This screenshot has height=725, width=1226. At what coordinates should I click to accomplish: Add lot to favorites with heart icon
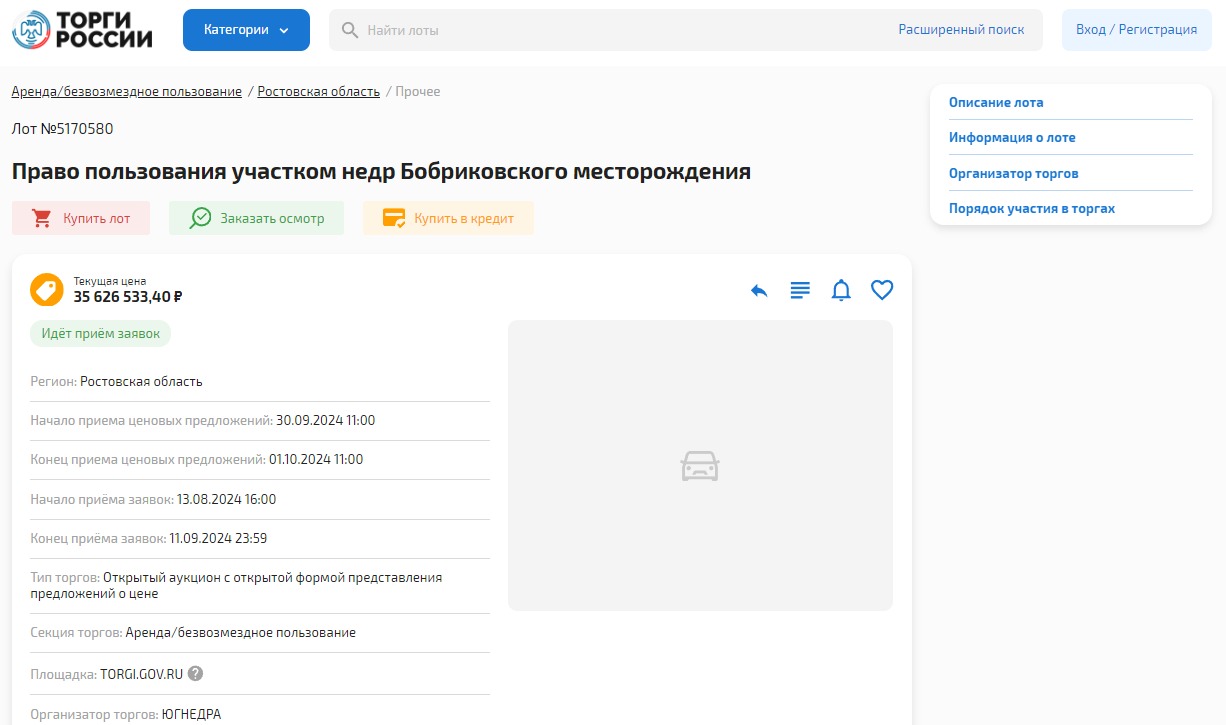point(881,290)
